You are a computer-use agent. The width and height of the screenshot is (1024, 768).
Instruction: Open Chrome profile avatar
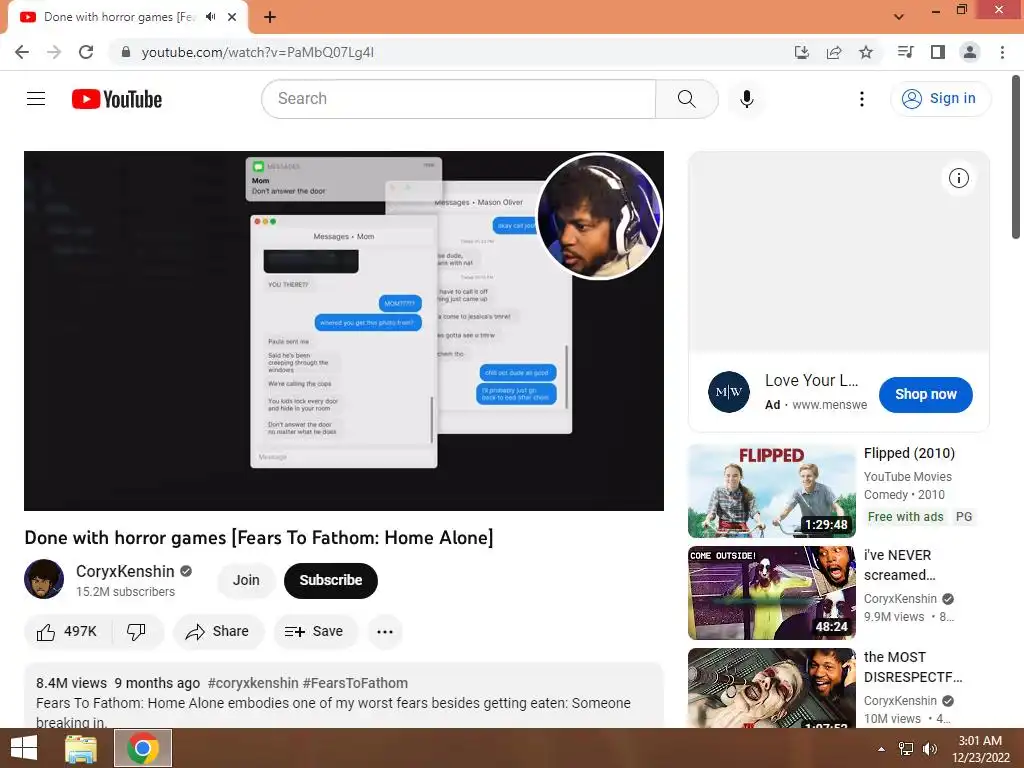point(970,52)
